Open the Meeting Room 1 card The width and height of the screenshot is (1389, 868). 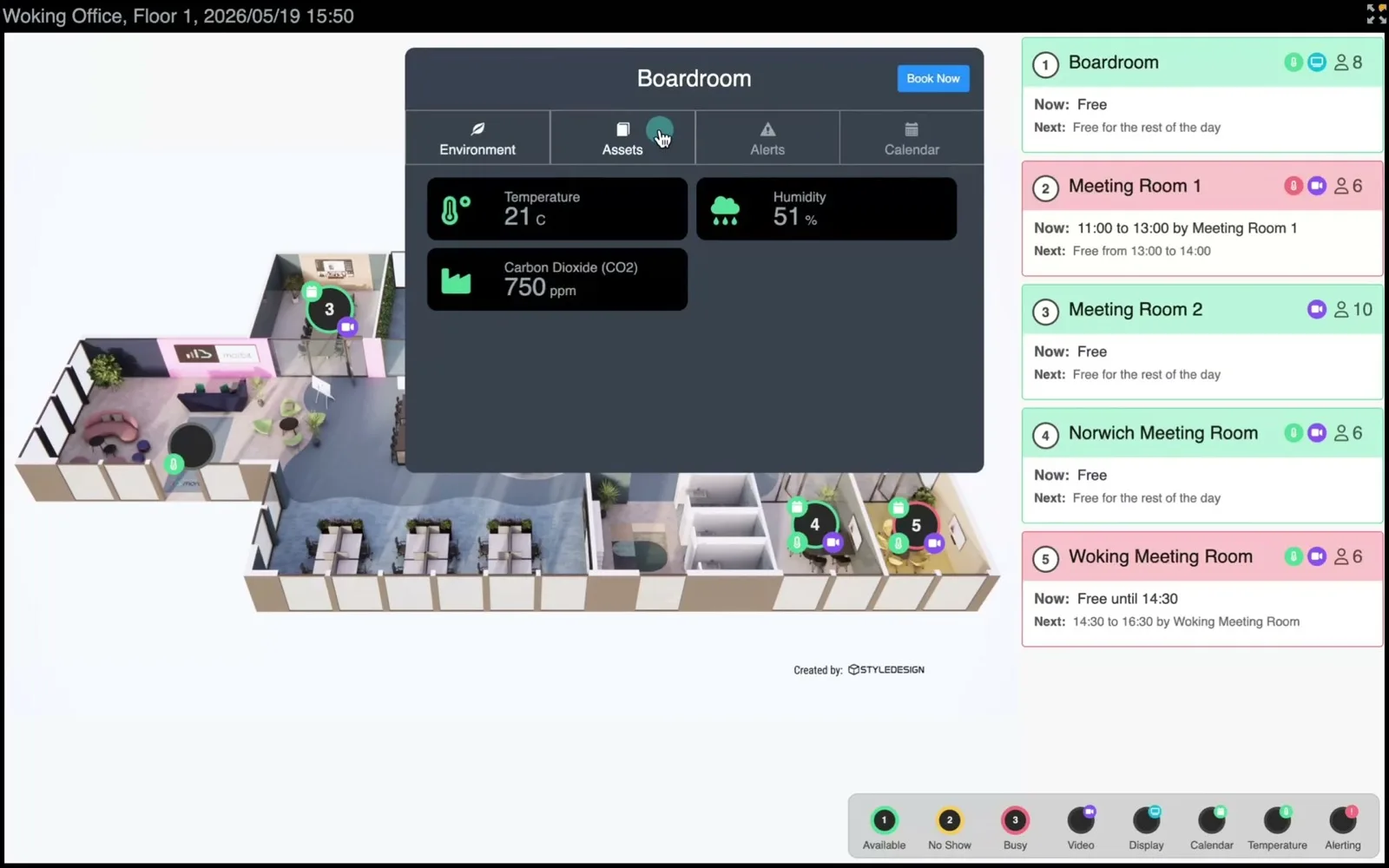[x=1201, y=218]
